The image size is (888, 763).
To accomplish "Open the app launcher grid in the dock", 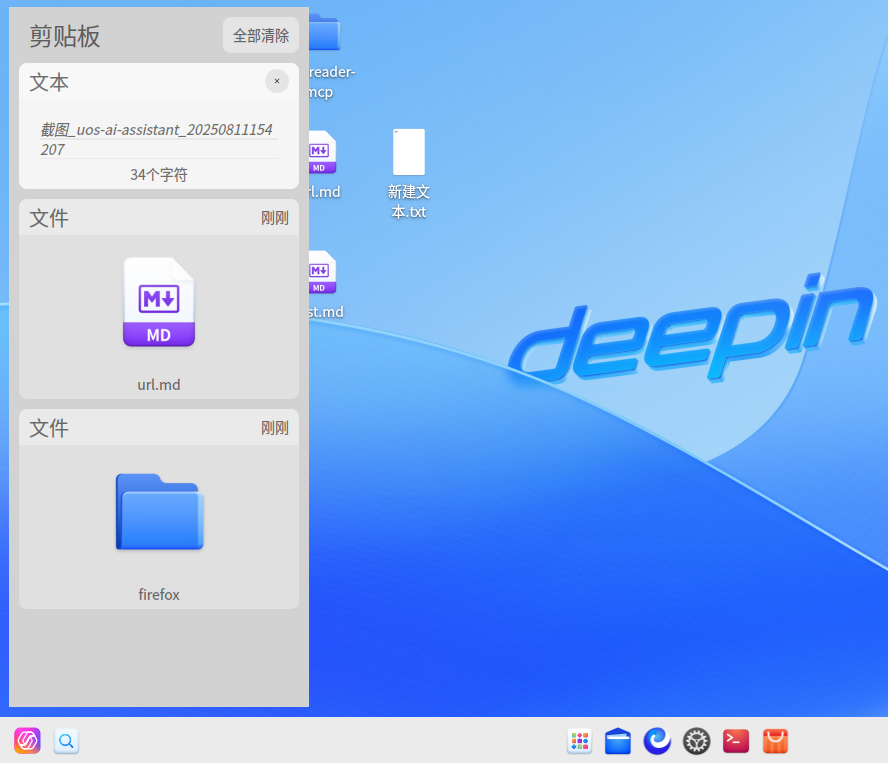I will click(x=579, y=741).
